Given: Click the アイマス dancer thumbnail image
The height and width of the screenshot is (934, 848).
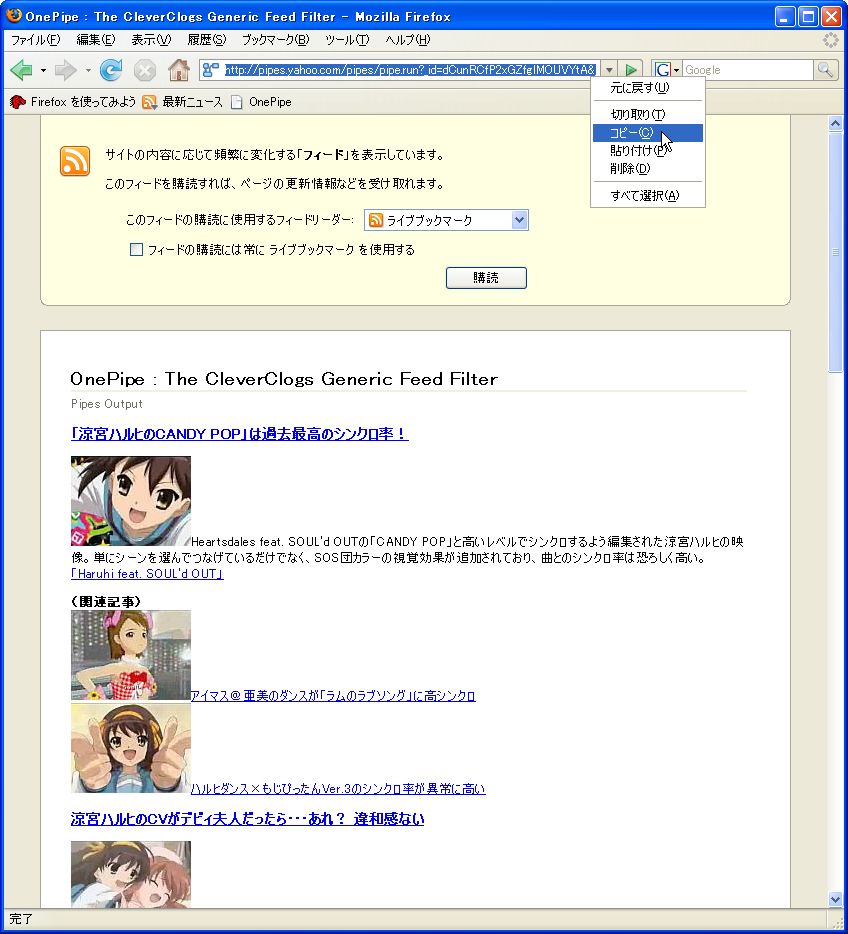Looking at the screenshot, I should click(x=131, y=655).
